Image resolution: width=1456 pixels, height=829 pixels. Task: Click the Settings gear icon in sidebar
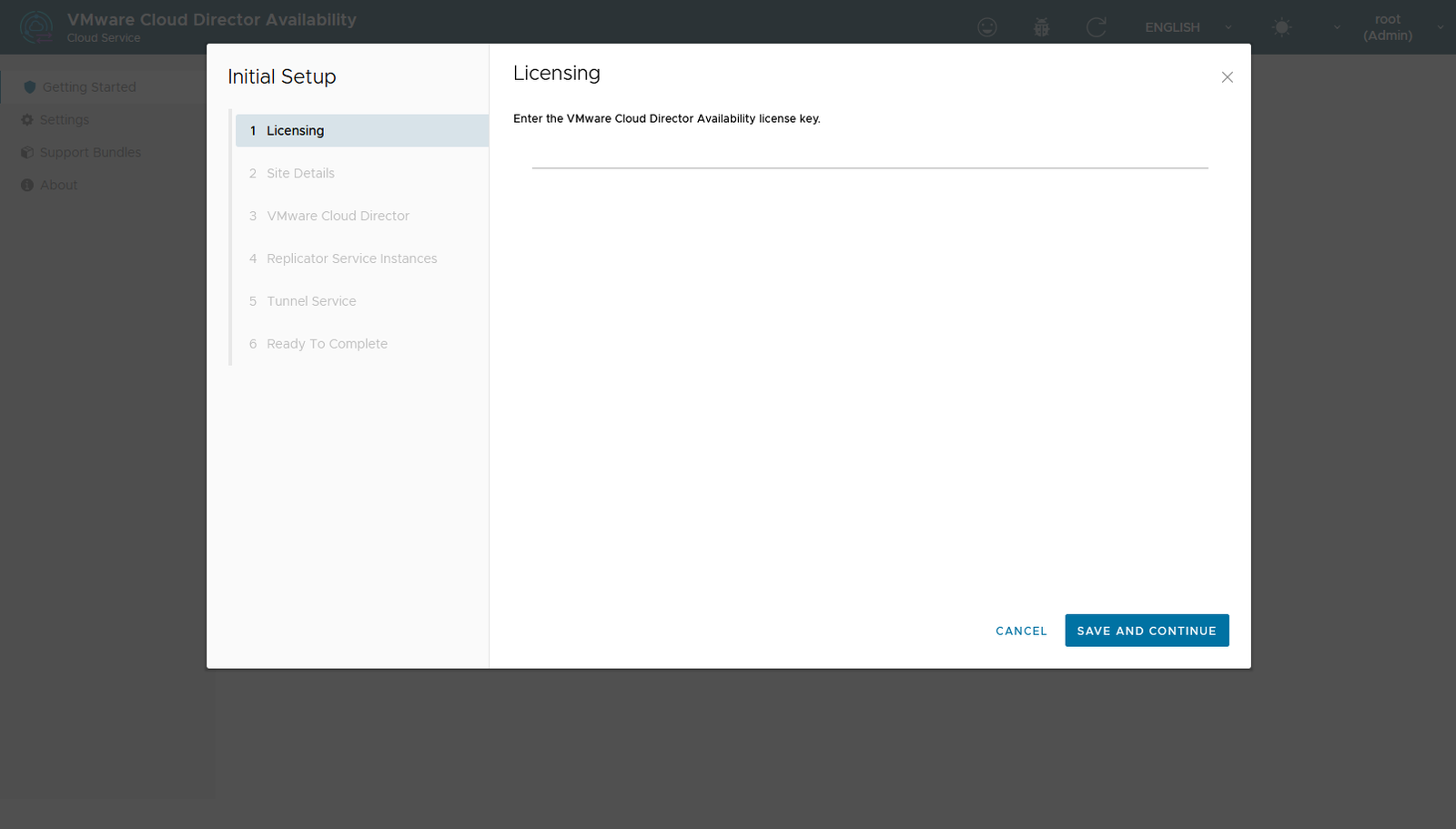point(27,120)
